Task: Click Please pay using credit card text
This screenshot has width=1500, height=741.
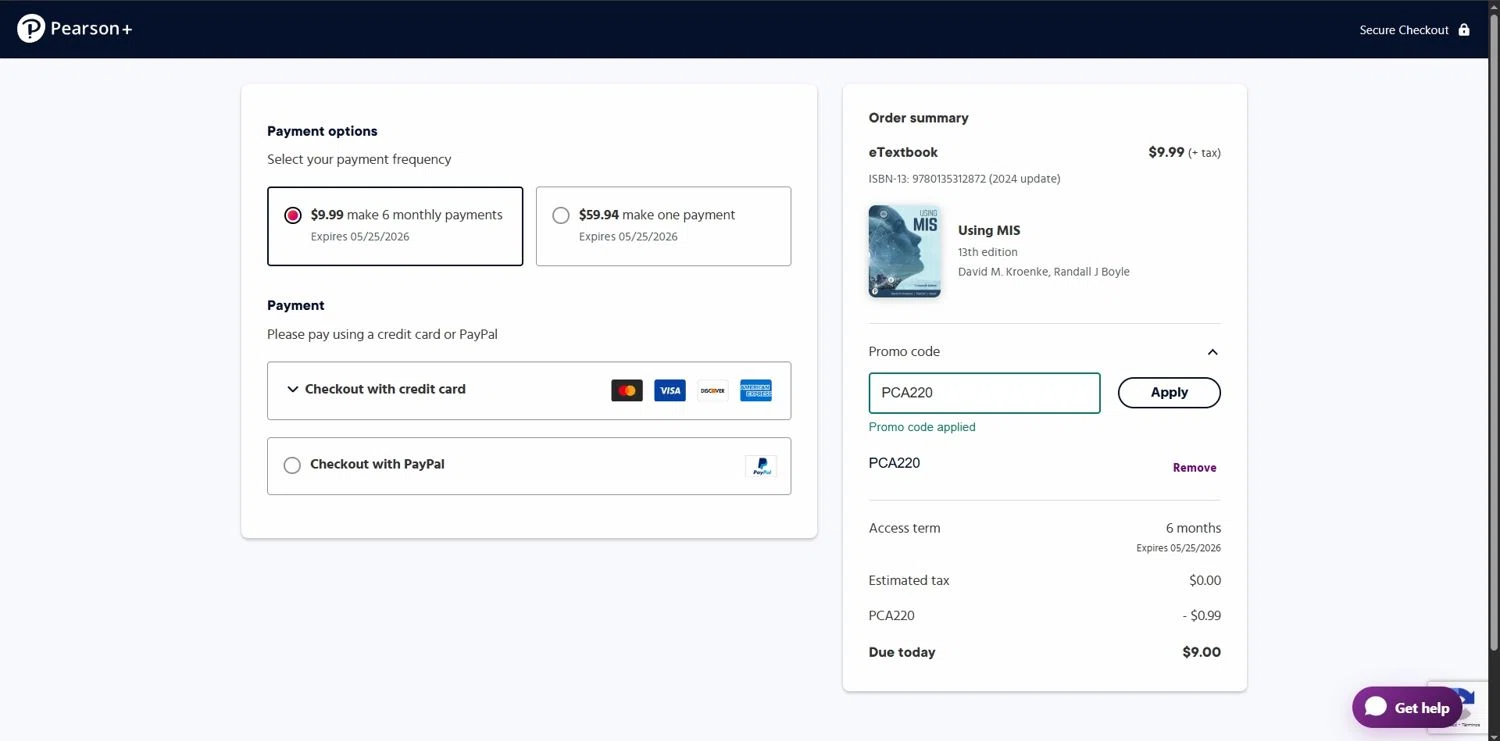Action: [382, 335]
